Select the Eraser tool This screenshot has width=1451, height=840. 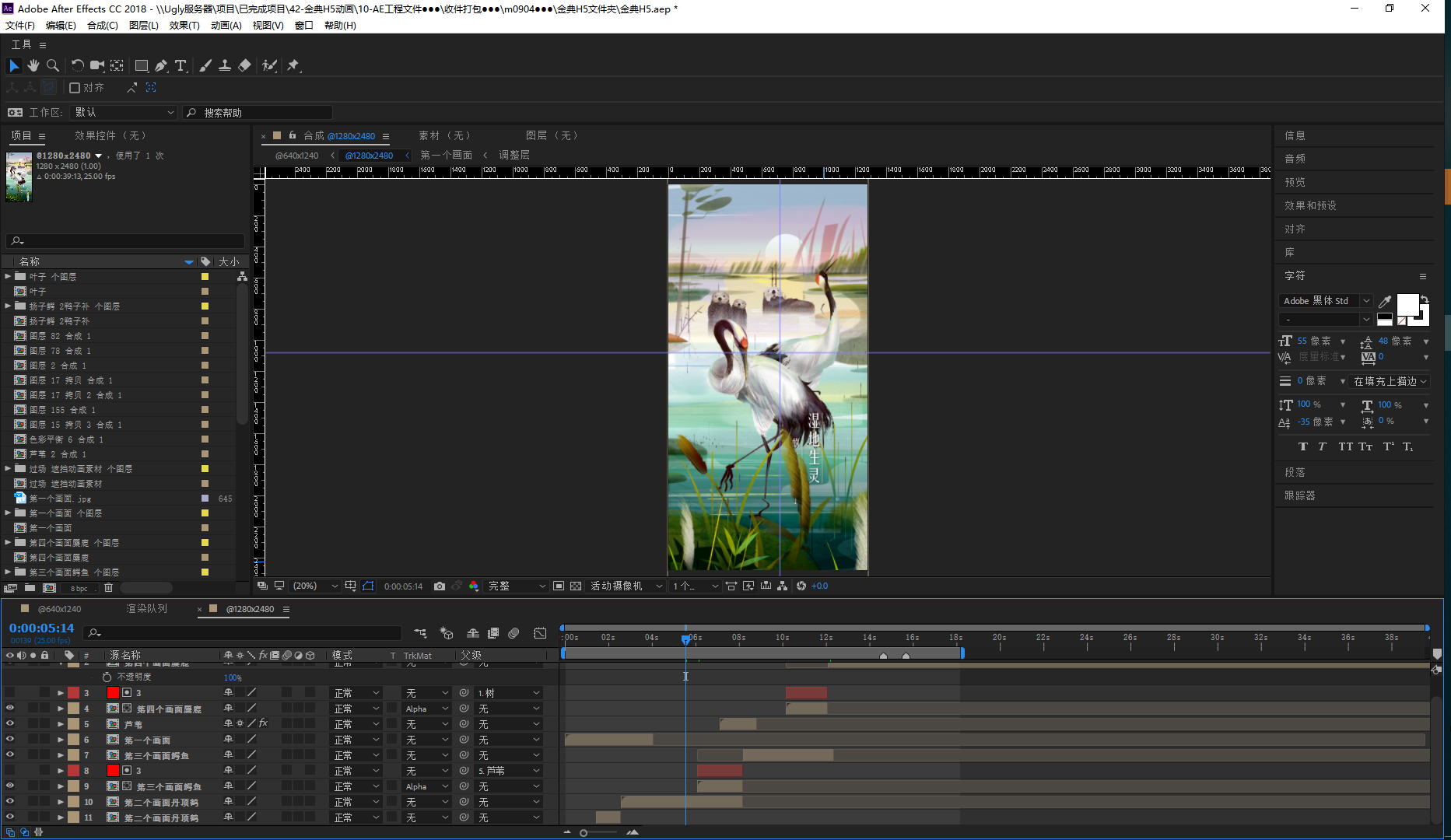pos(244,65)
